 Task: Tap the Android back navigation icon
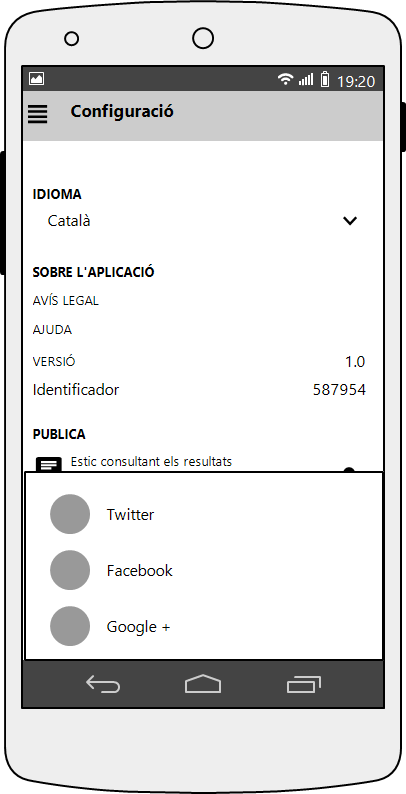pos(103,685)
